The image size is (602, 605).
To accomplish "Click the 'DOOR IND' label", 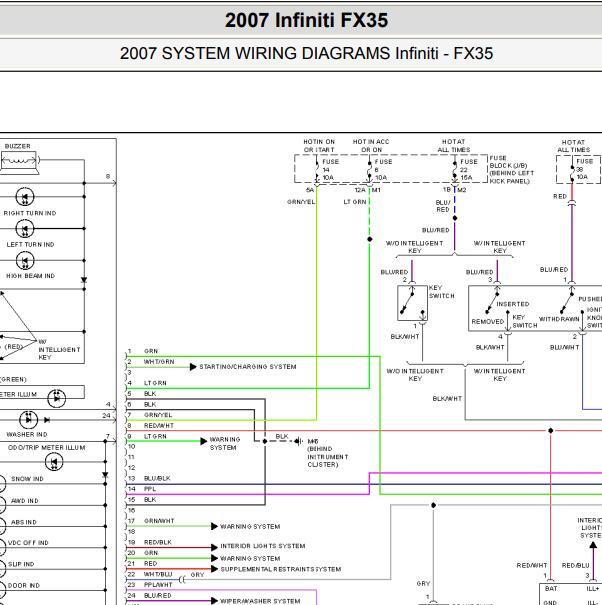I will coord(24,586).
